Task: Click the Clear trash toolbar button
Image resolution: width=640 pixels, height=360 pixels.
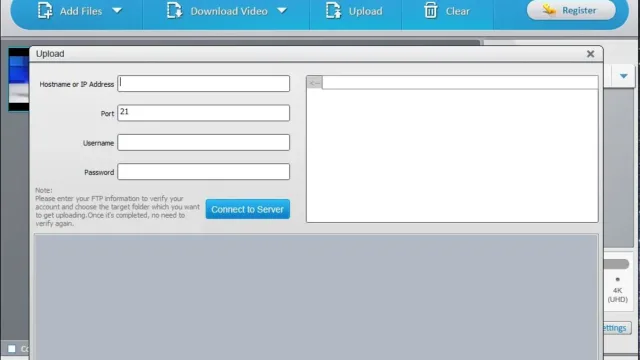Action: tap(447, 11)
